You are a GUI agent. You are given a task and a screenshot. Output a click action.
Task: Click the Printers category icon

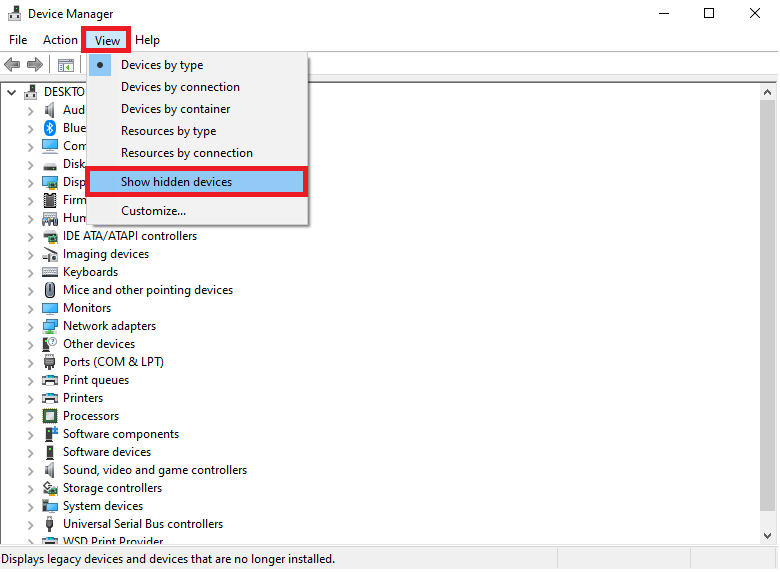click(50, 398)
